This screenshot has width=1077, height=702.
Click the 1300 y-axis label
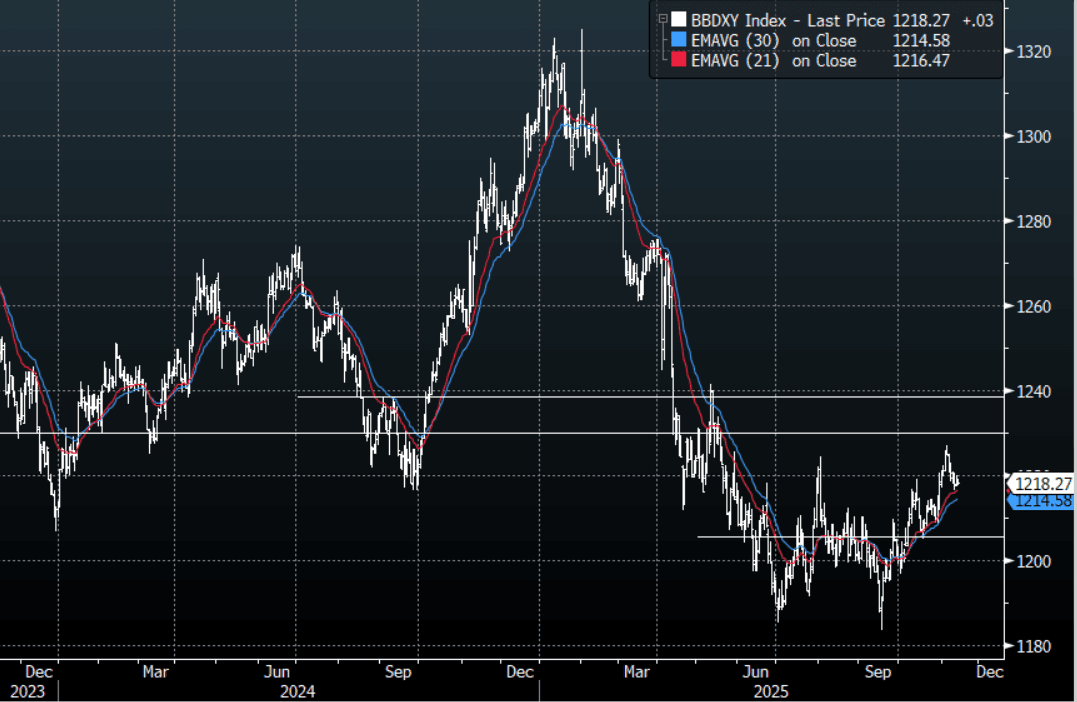tap(1034, 137)
